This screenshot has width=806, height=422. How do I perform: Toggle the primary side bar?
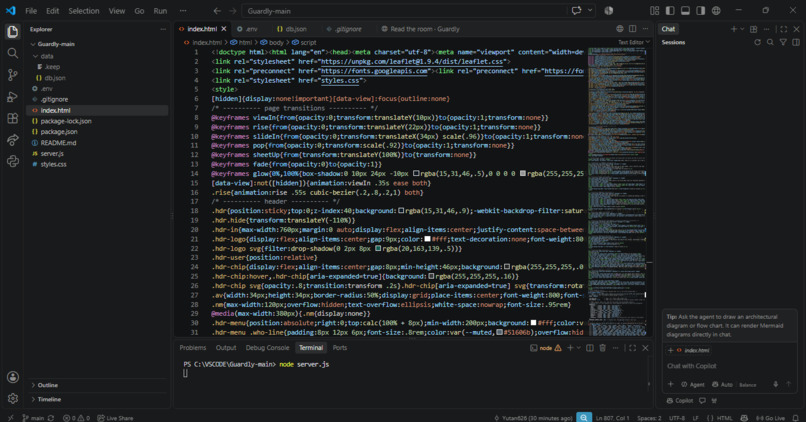670,10
